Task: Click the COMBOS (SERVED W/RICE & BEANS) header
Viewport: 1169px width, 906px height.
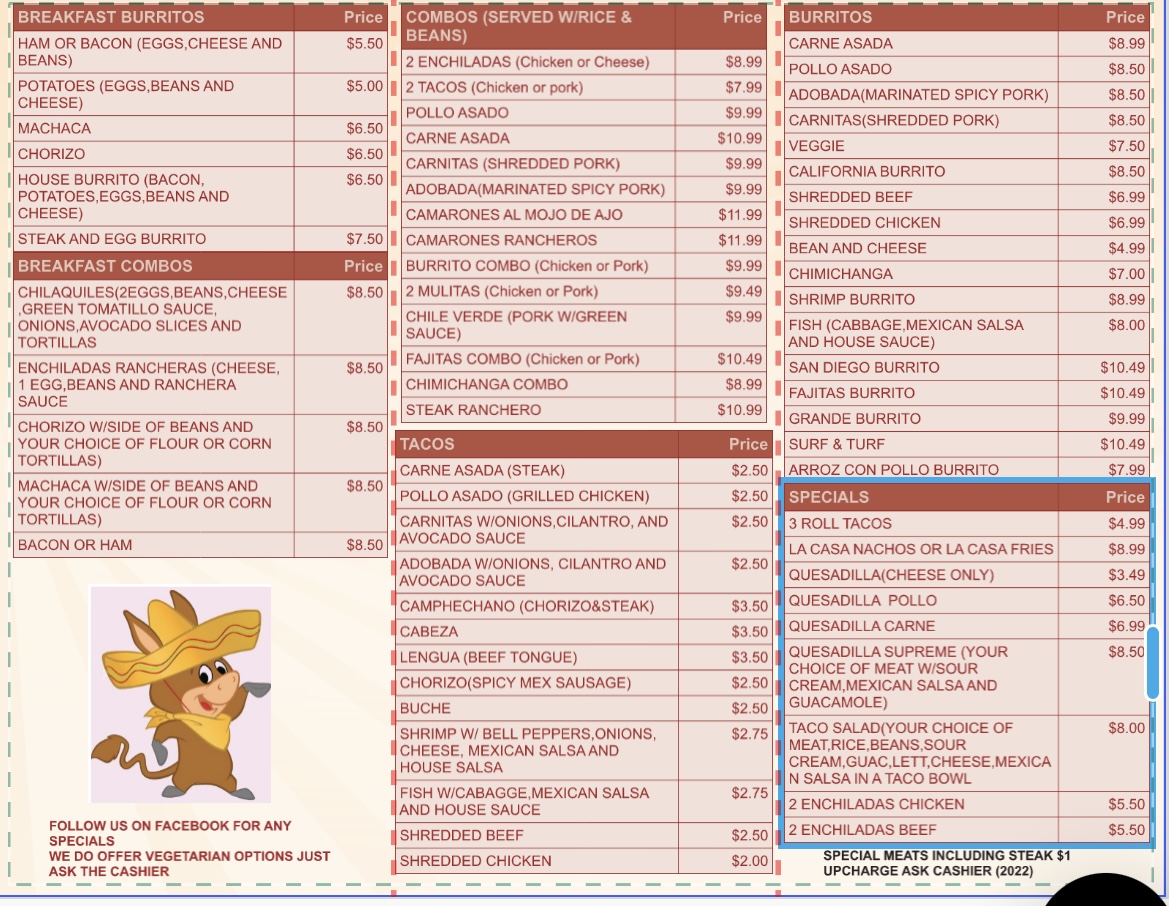Action: 518,26
